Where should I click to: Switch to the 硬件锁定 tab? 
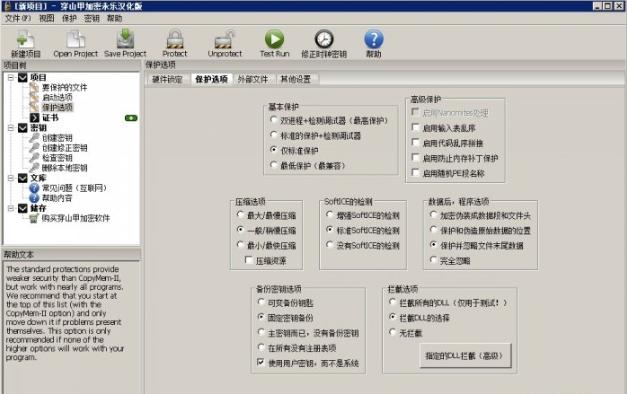click(167, 79)
